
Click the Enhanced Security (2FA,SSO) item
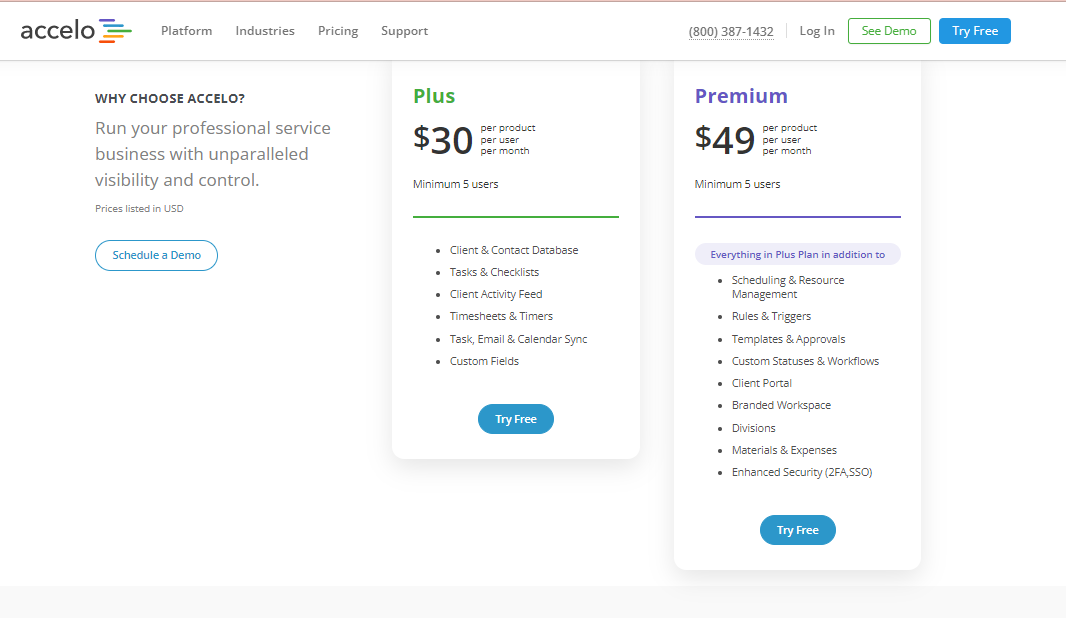802,472
